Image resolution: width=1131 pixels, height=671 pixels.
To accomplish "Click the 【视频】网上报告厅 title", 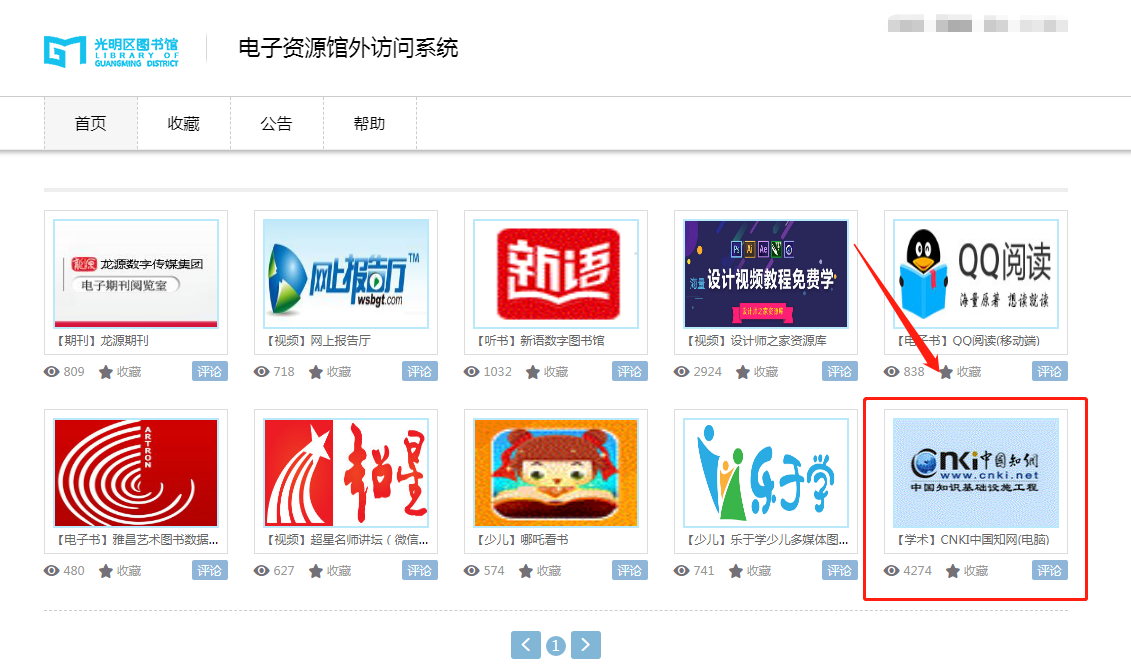I will tap(317, 341).
